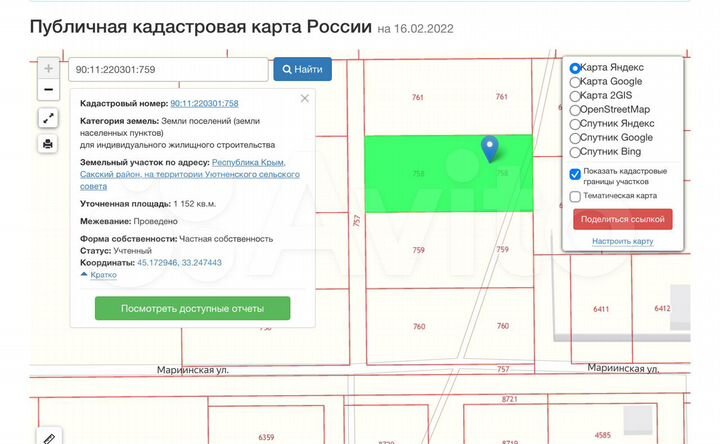Click left Мариинская ул. street label
Image resolution: width=720 pixels, height=444 pixels.
tap(193, 370)
